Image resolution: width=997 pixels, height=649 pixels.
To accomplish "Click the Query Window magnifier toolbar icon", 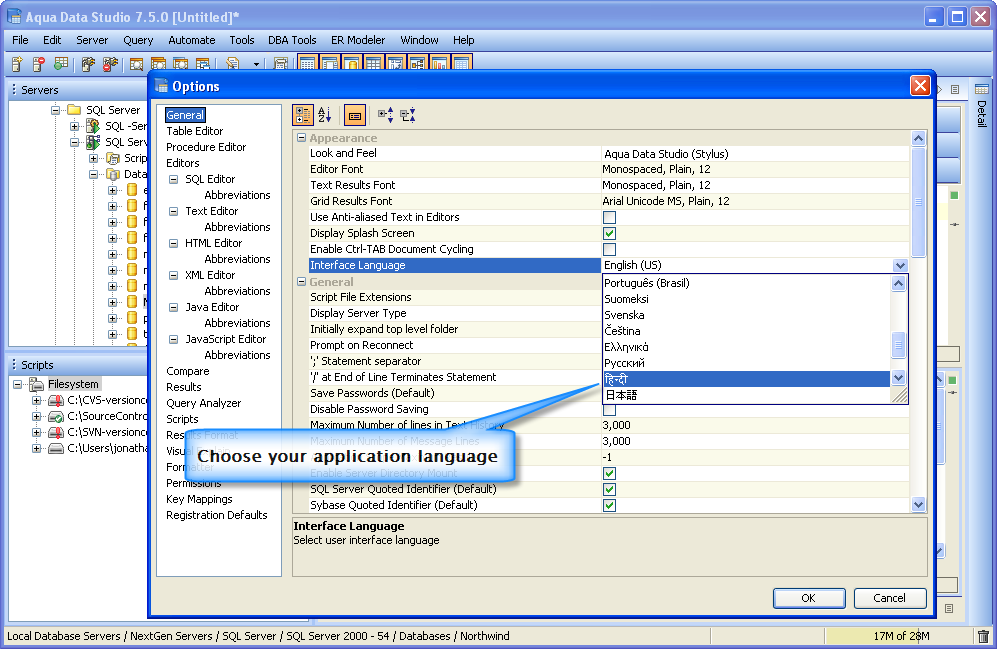I will click(136, 64).
